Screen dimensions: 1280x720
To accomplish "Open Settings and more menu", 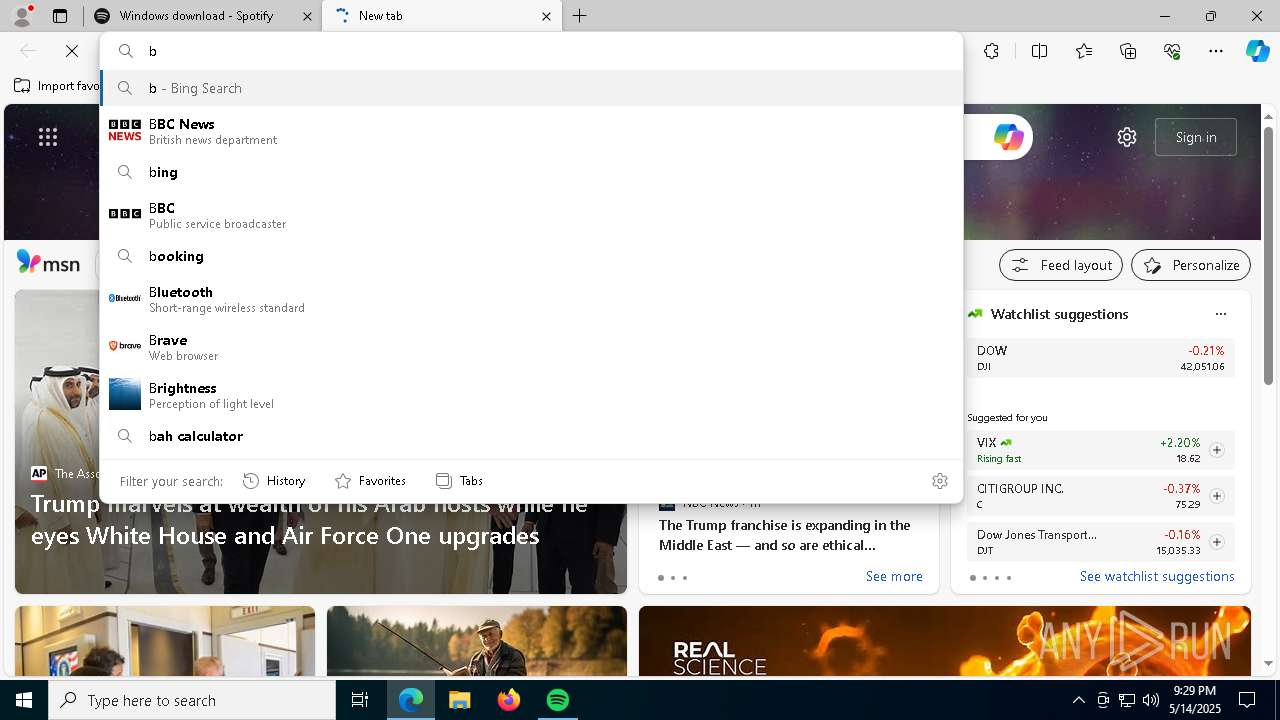I will click(1216, 51).
